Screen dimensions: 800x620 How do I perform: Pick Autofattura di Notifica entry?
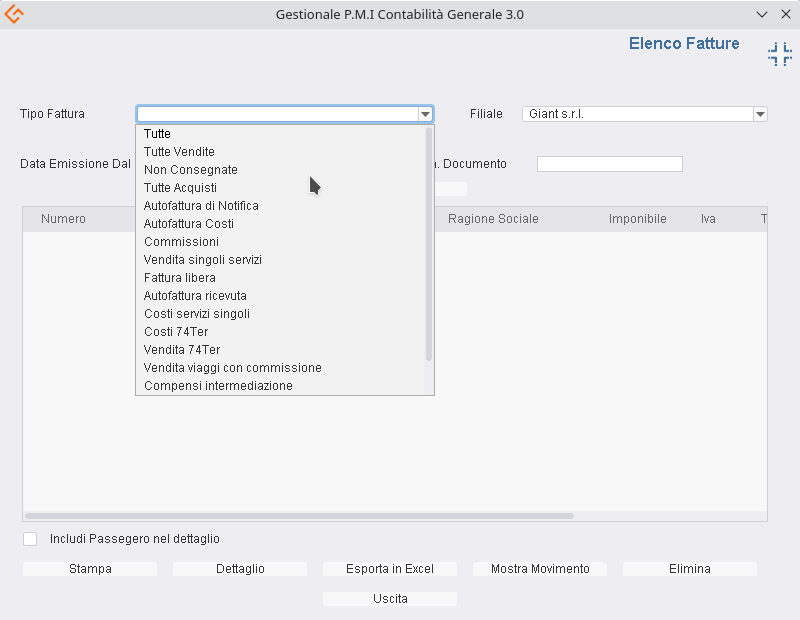201,206
